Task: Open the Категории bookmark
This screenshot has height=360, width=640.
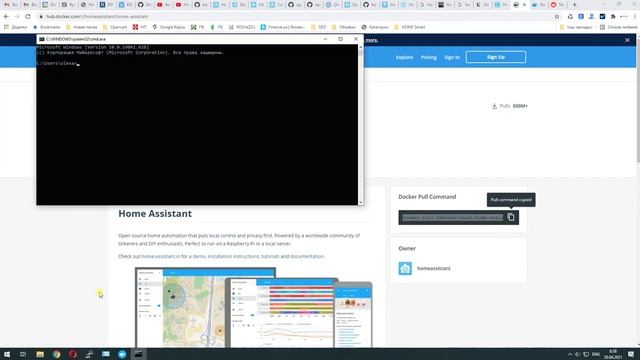Action: coord(375,27)
